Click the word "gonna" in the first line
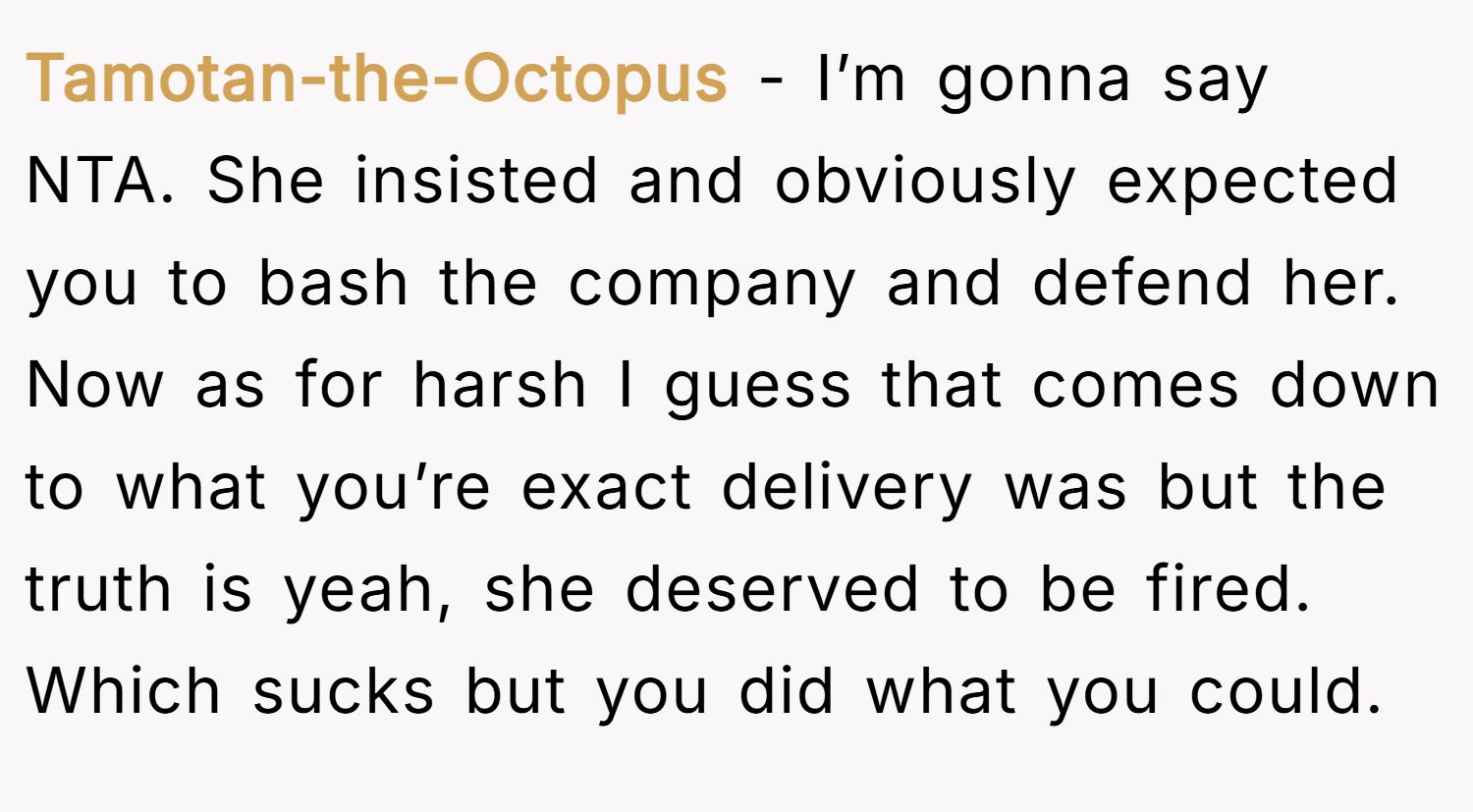This screenshot has width=1473, height=812. [1034, 81]
